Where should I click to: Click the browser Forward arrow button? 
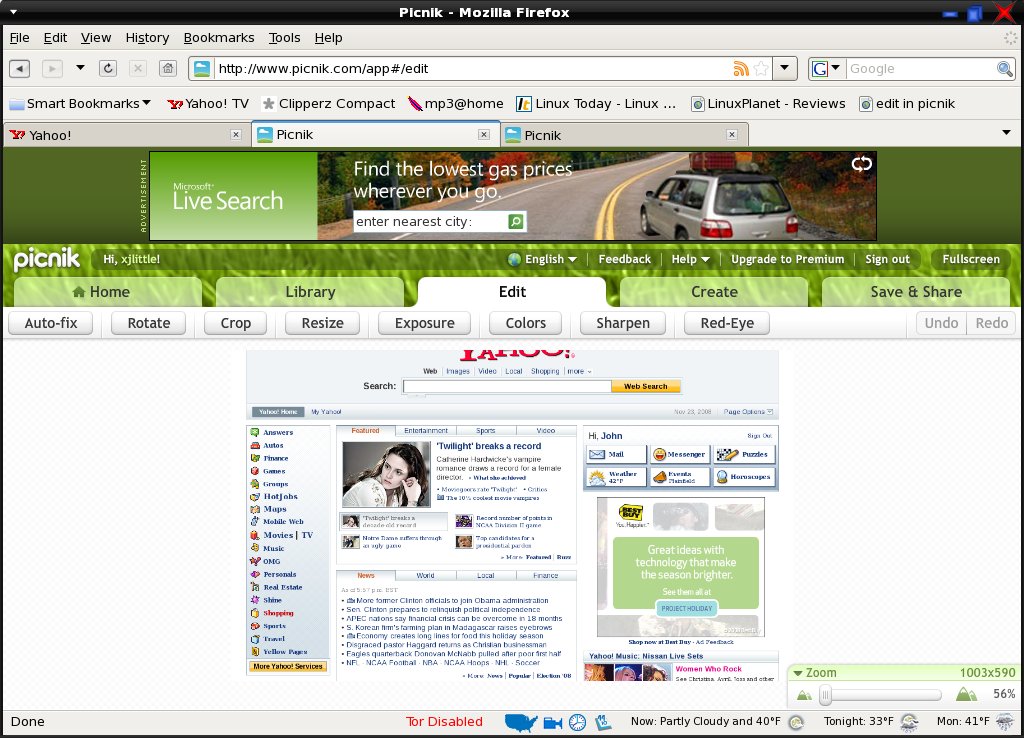point(52,68)
